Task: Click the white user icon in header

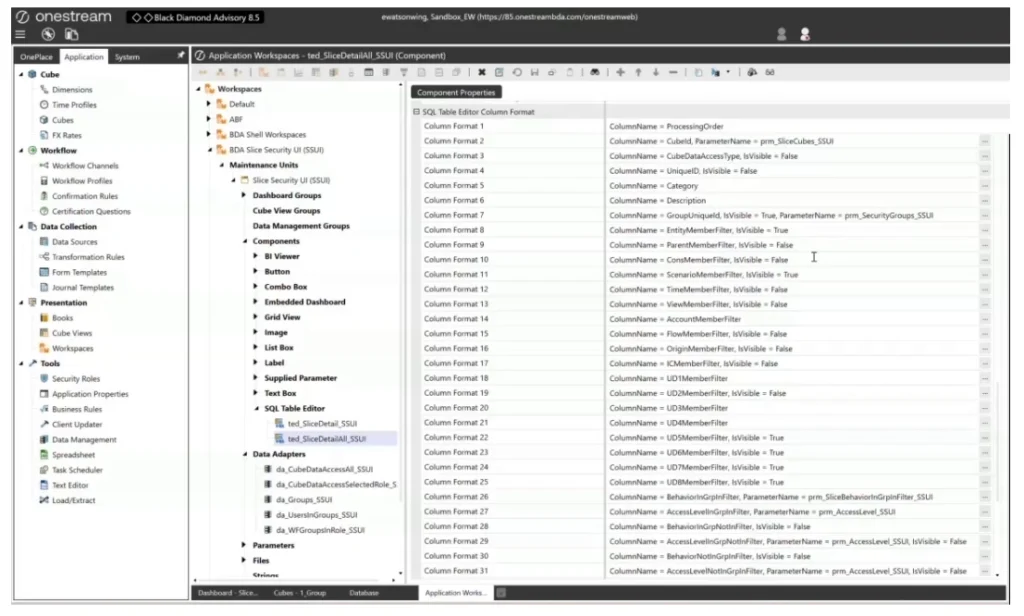Action: click(805, 35)
